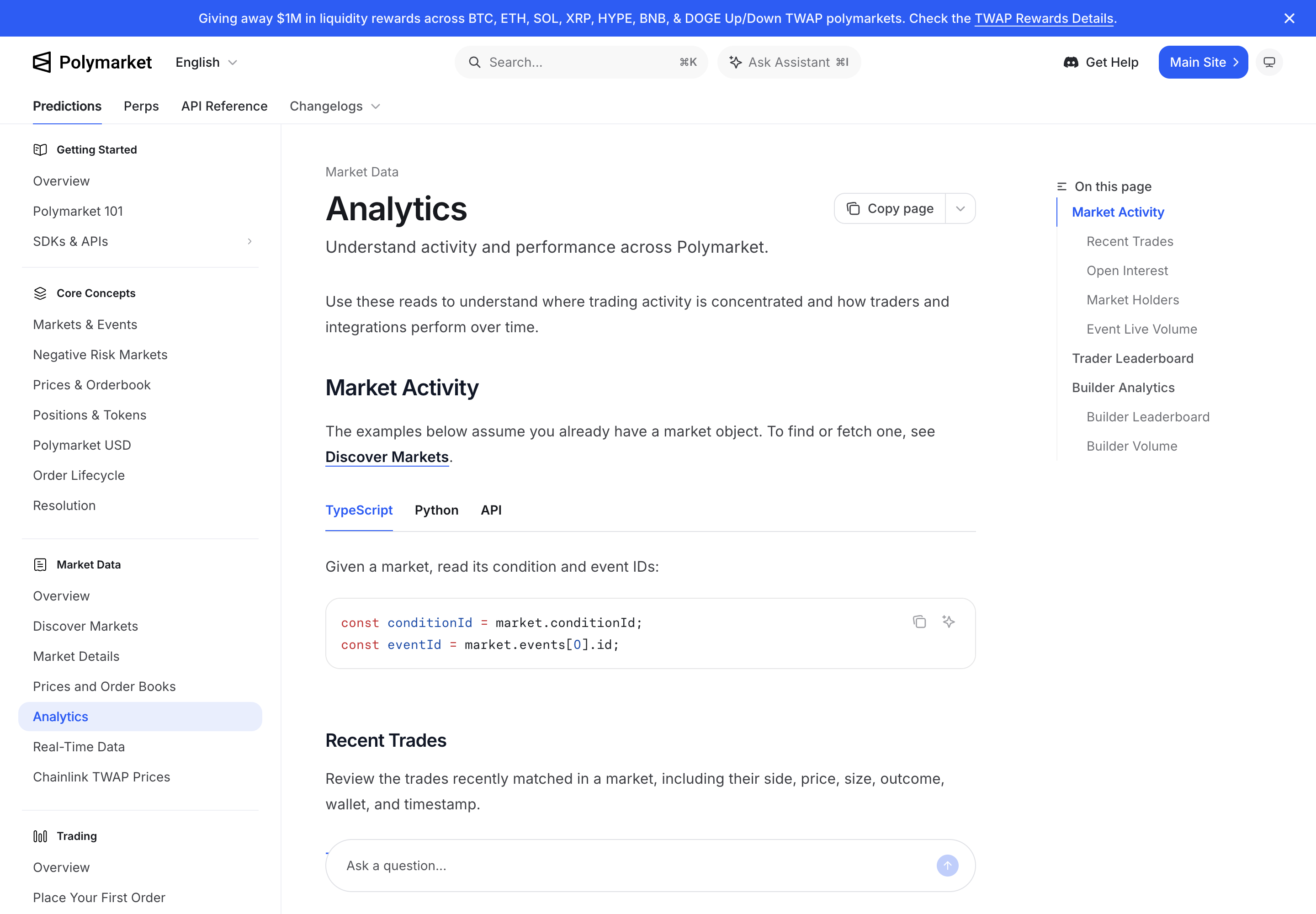Select Analytics in the sidebar
Viewport: 1316px width, 914px height.
click(x=140, y=717)
